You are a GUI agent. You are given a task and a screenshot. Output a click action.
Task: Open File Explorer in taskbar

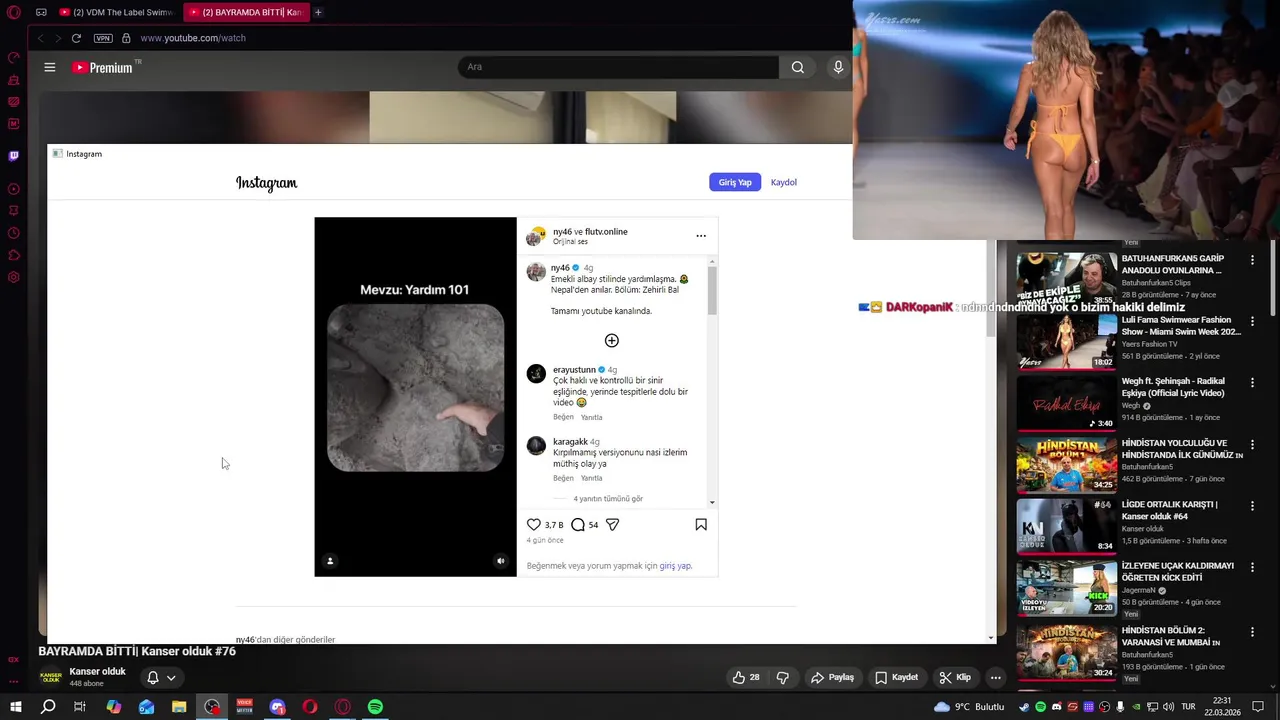179,707
